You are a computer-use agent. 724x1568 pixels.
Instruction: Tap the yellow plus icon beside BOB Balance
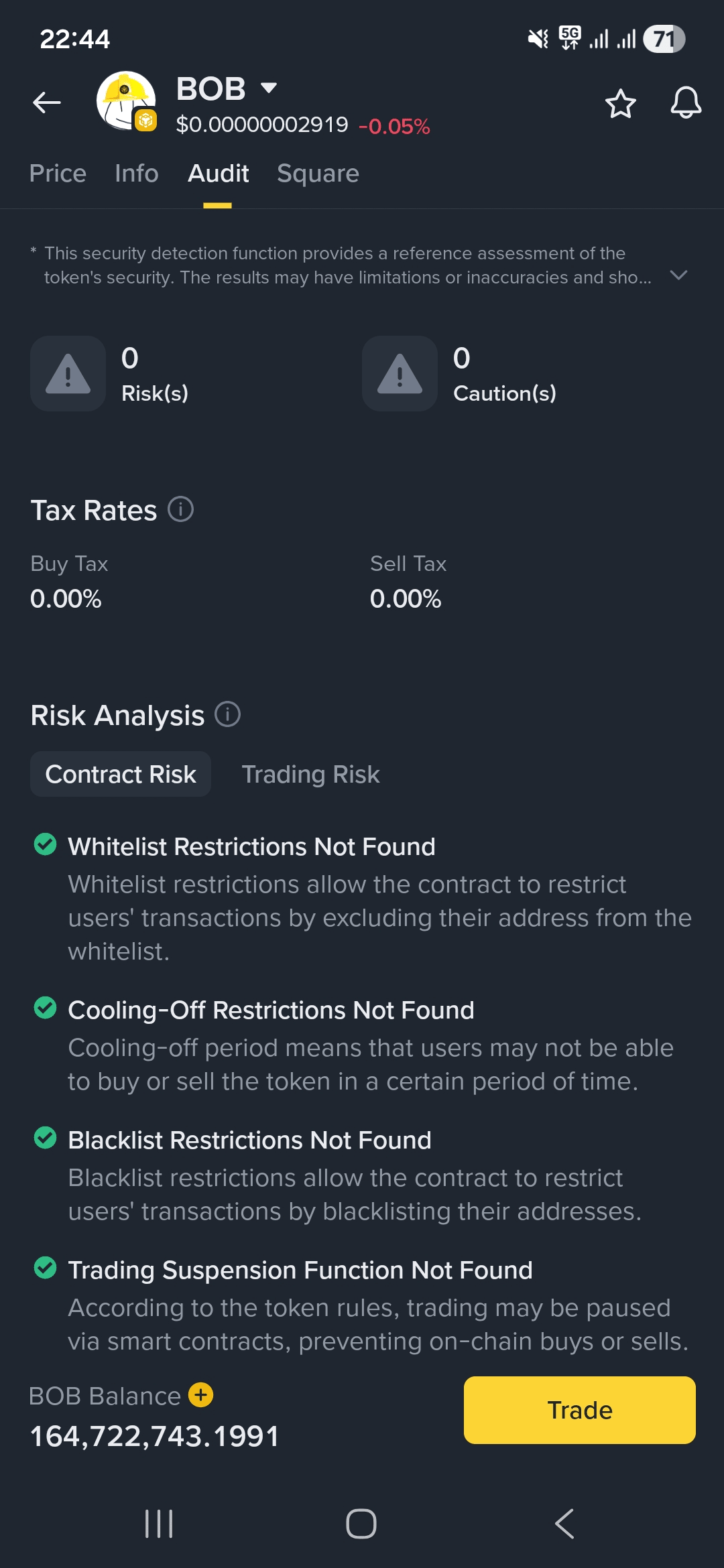point(201,1395)
